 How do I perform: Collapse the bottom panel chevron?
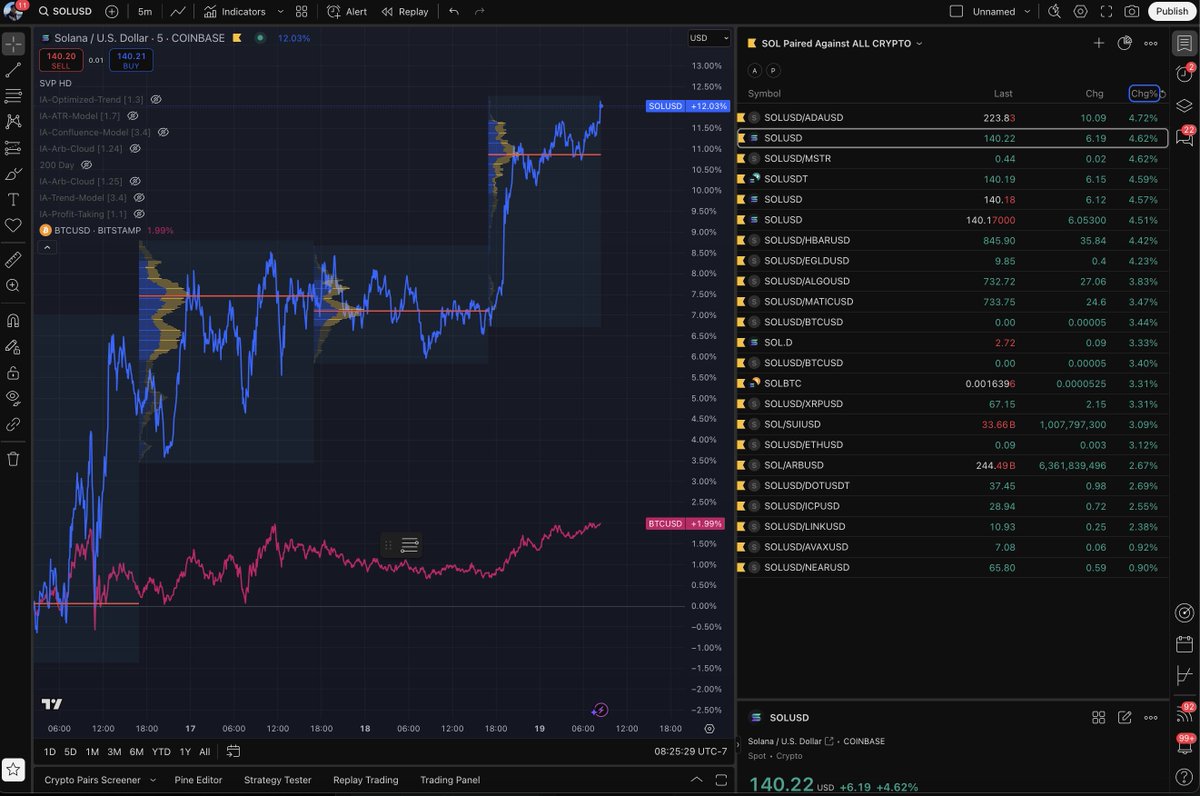[x=696, y=780]
